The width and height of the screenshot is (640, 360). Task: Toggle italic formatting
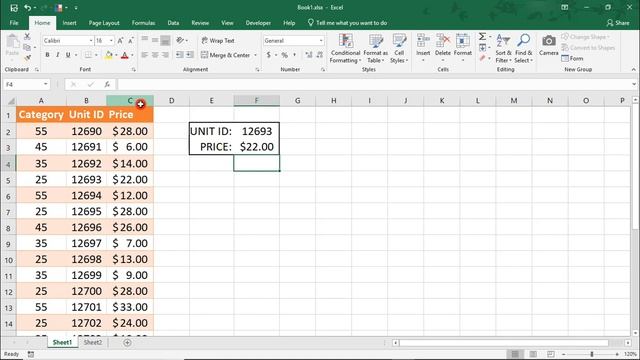click(58, 55)
